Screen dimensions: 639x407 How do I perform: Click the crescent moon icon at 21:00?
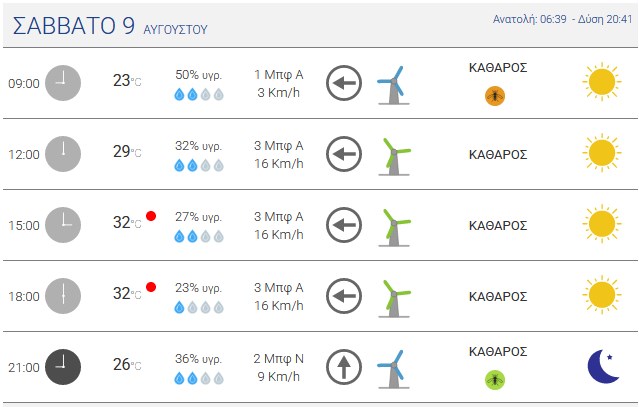click(x=604, y=366)
